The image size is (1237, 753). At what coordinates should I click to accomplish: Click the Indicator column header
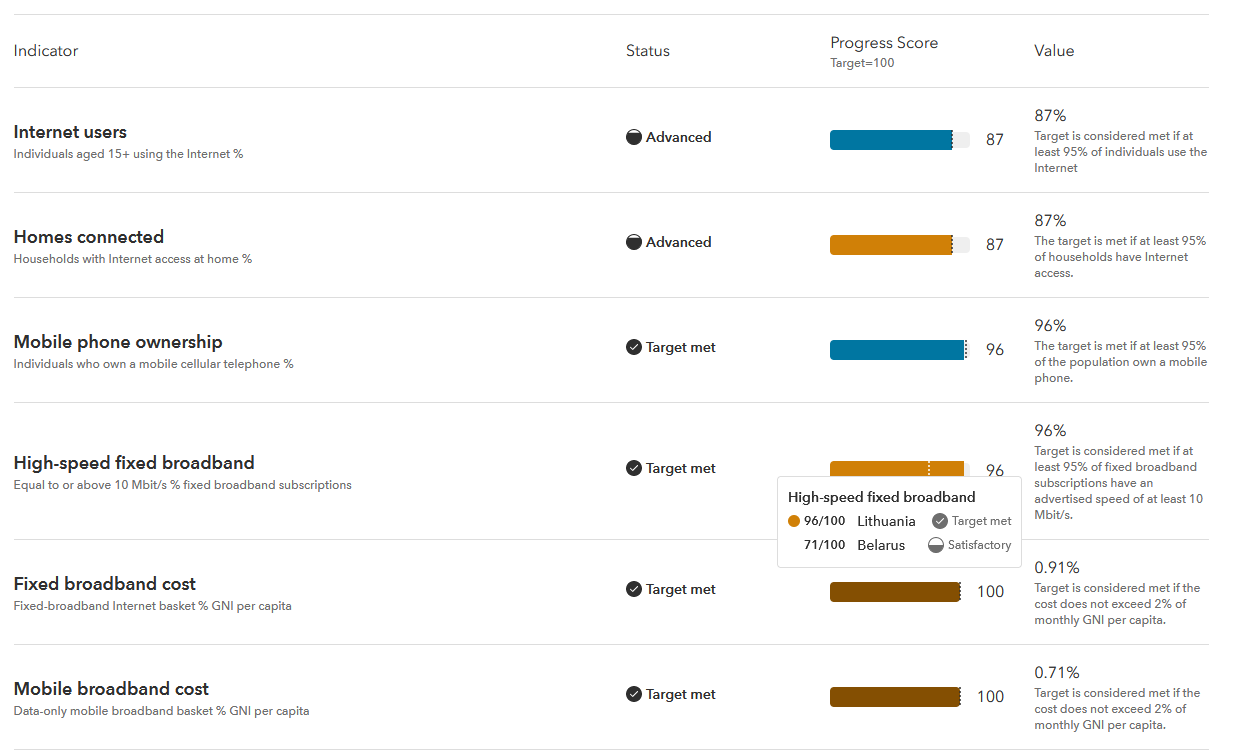[x=46, y=51]
